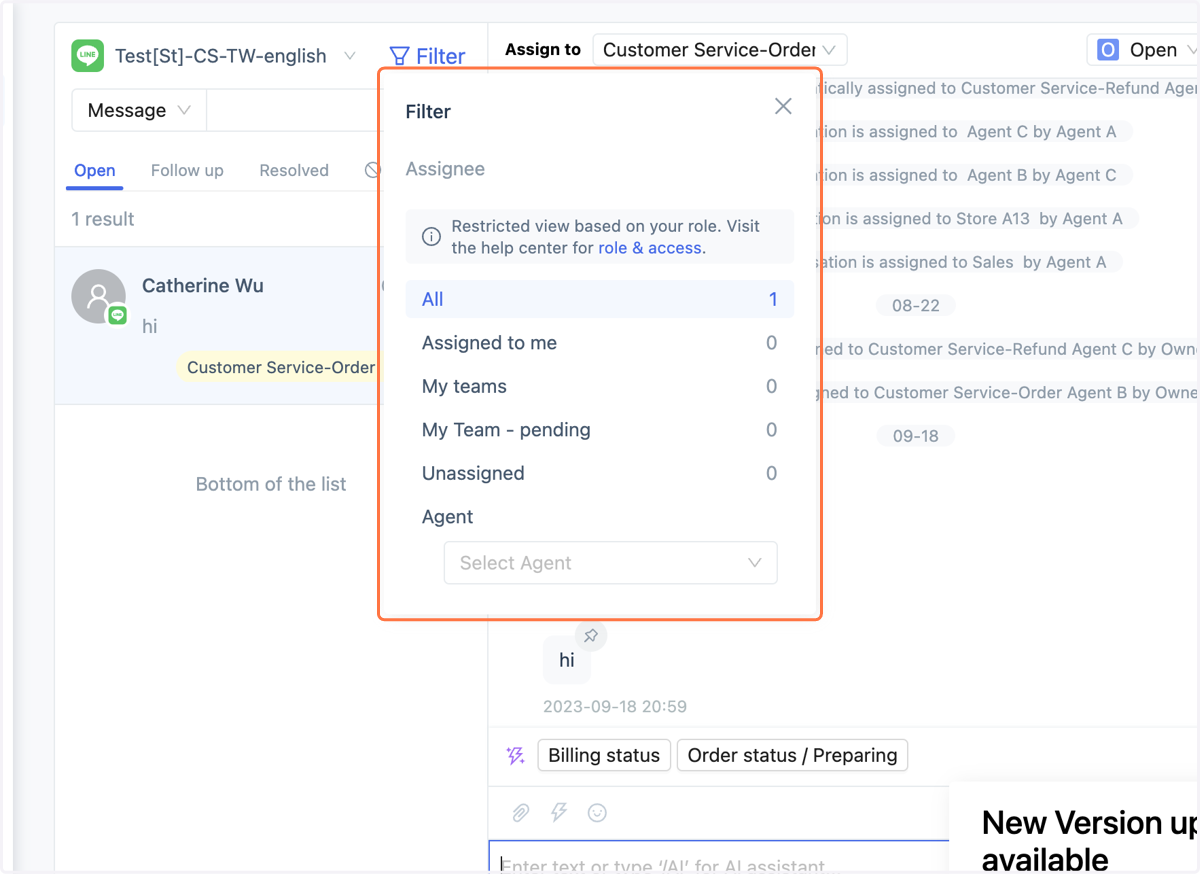Open the Select Agent dropdown
Viewport: 1200px width, 874px height.
click(610, 563)
